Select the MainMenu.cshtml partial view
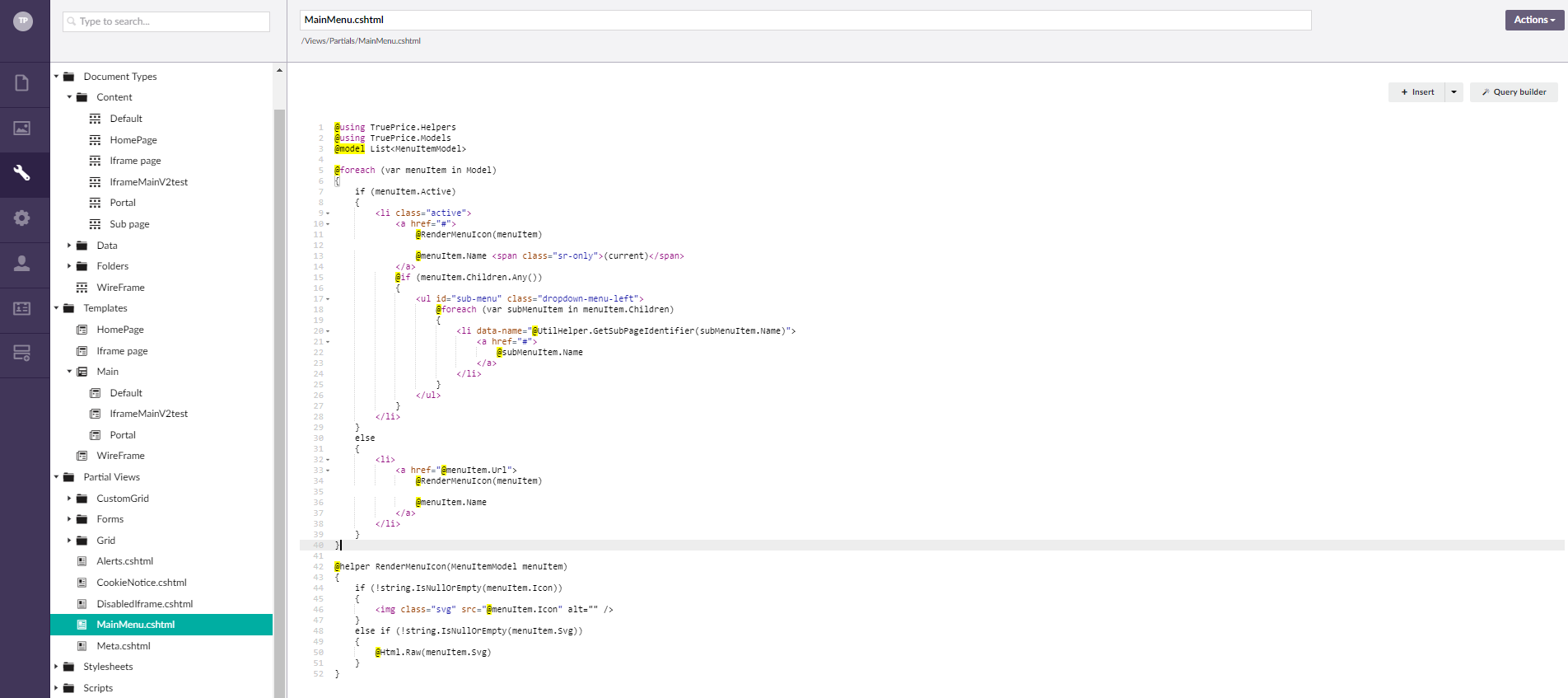 [161, 625]
